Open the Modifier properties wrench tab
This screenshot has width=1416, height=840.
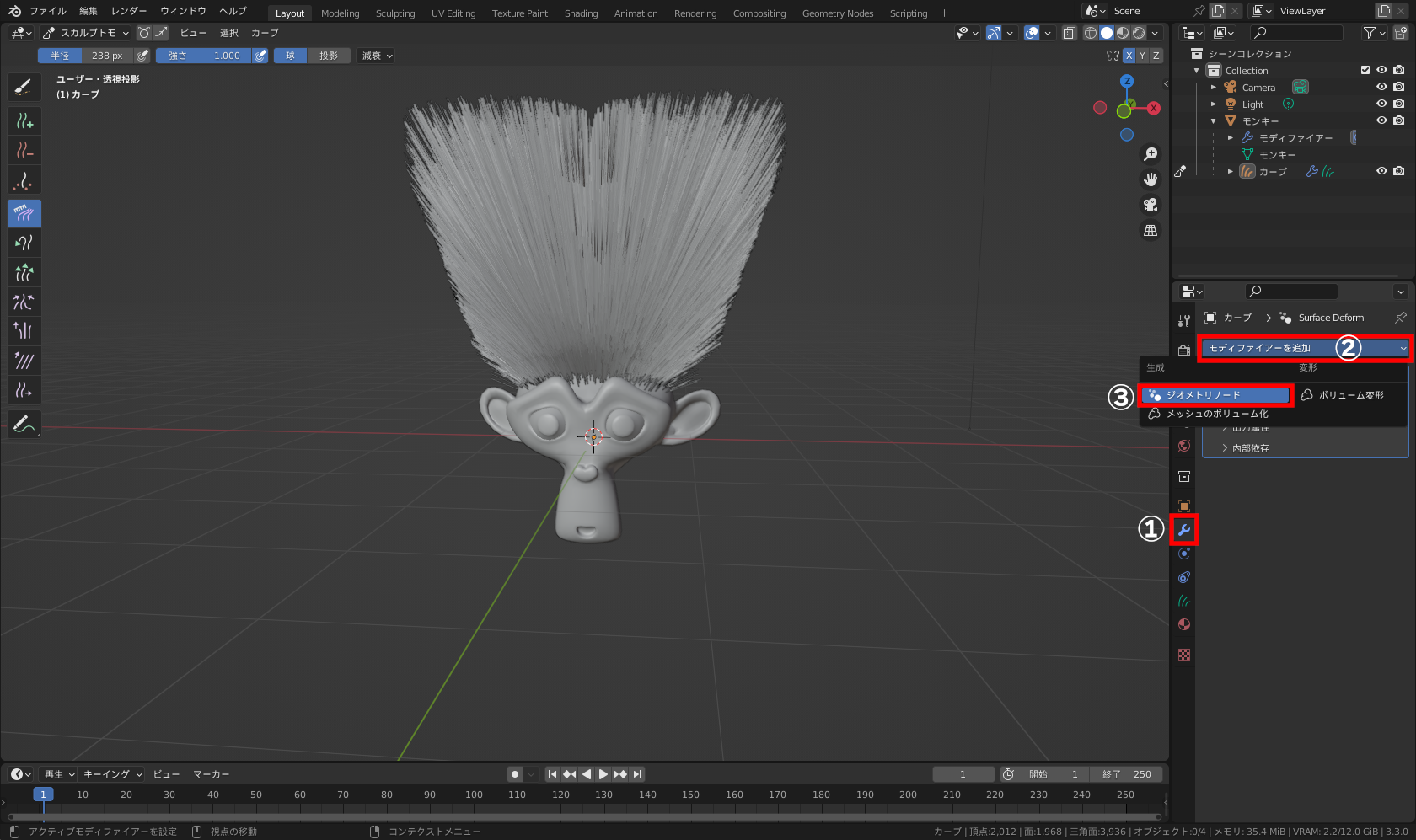[1184, 530]
